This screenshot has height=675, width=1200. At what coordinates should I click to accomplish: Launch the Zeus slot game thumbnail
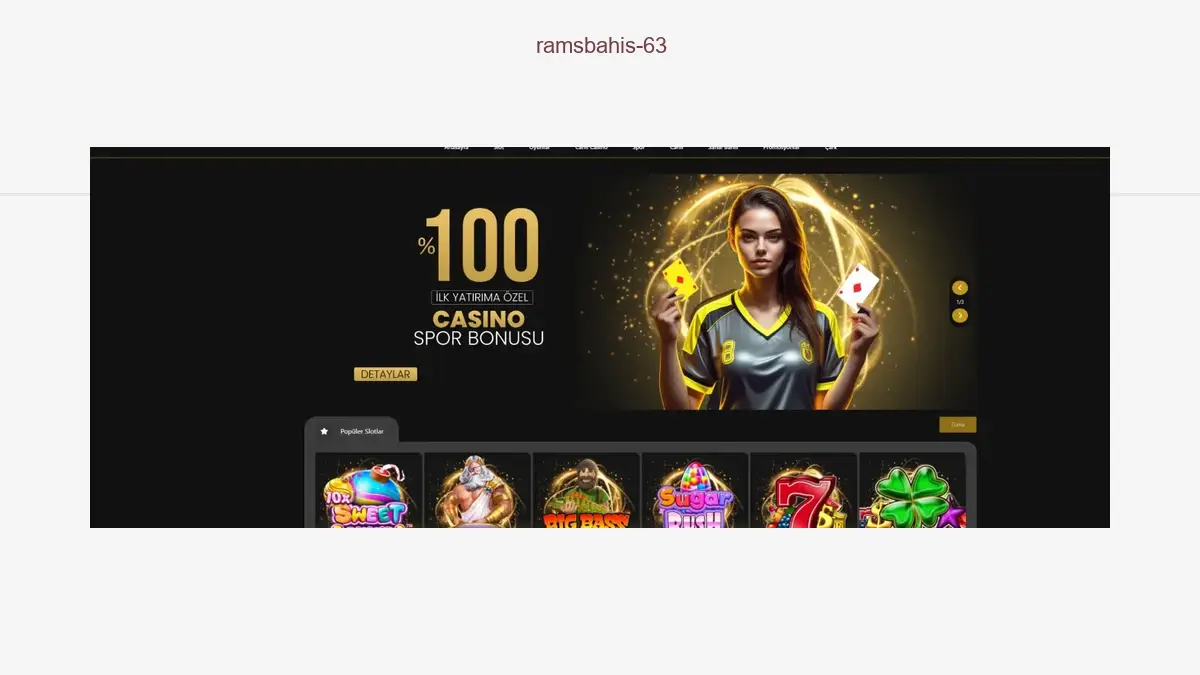tap(477, 491)
